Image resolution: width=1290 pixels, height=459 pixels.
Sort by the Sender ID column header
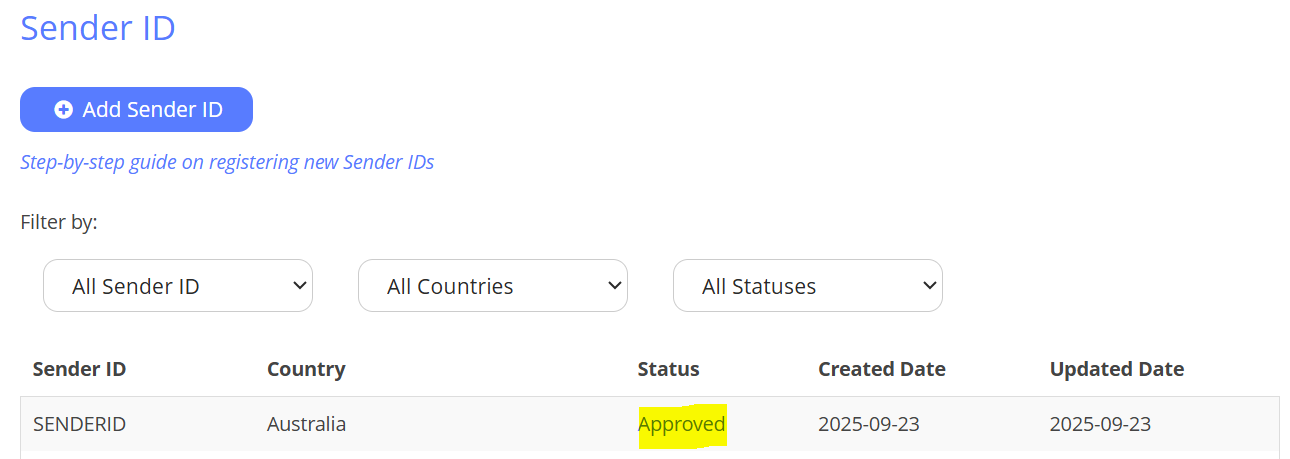[x=79, y=369]
